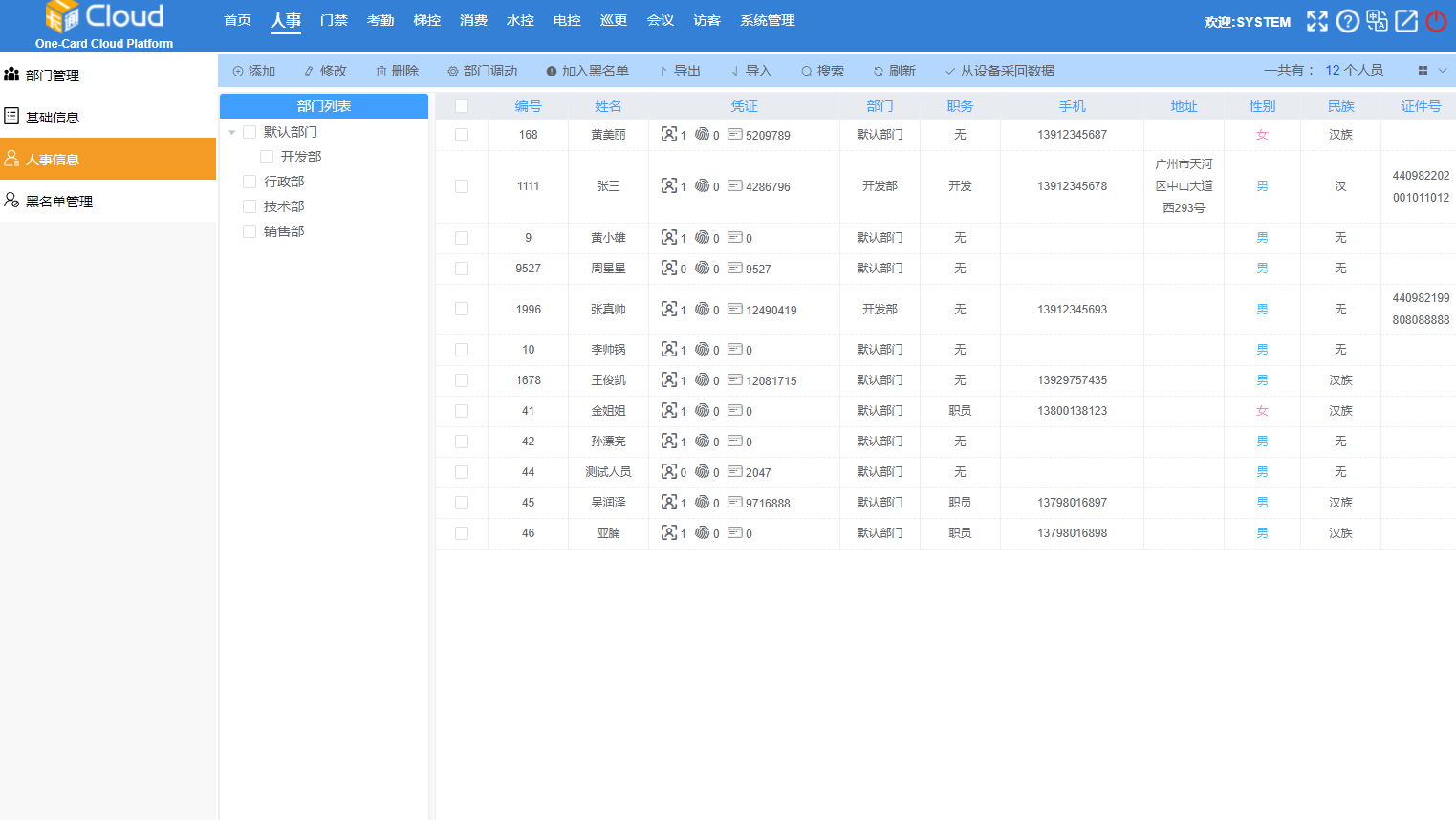Click the external link icon in header

coord(1406,21)
